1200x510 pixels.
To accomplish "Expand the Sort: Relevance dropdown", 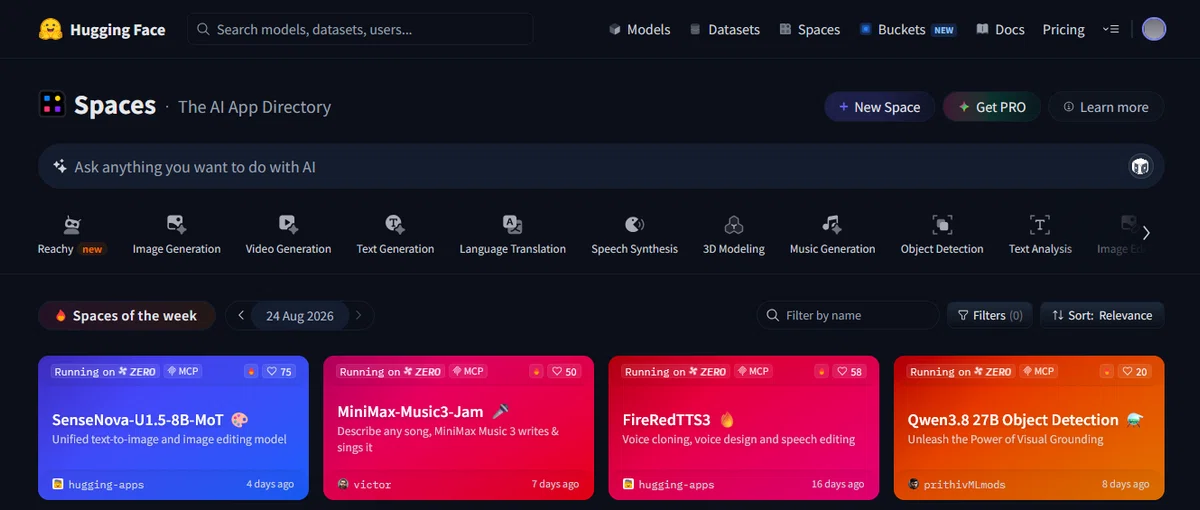I will (1102, 315).
